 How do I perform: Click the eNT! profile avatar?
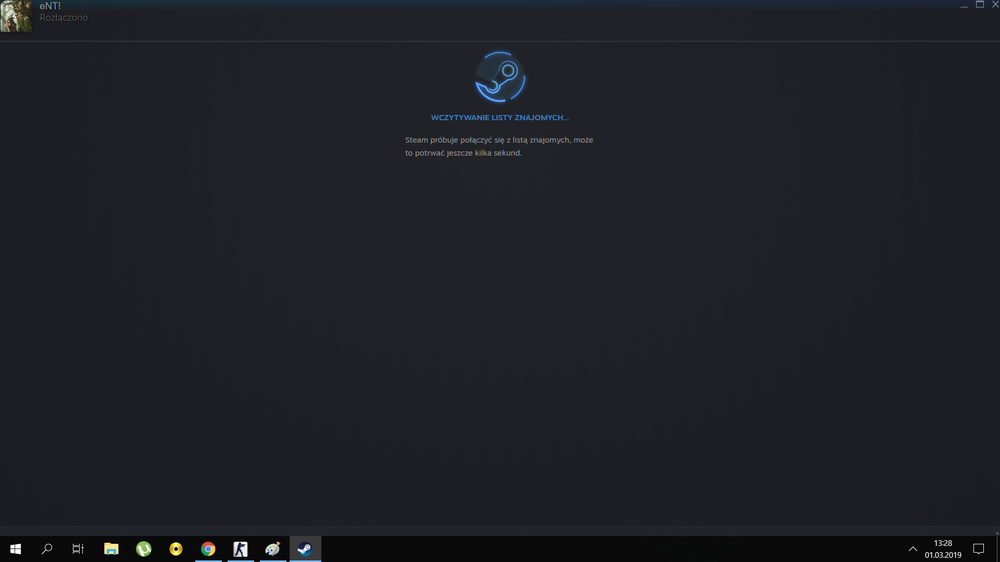pos(16,16)
